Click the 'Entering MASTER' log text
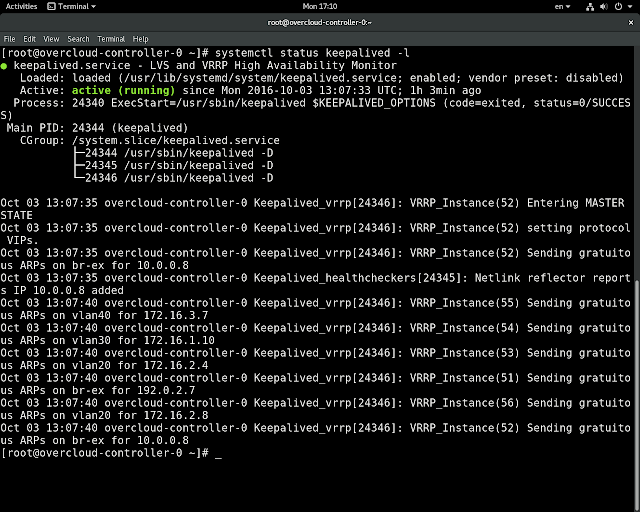Image resolution: width=640 pixels, height=512 pixels. pos(576,203)
